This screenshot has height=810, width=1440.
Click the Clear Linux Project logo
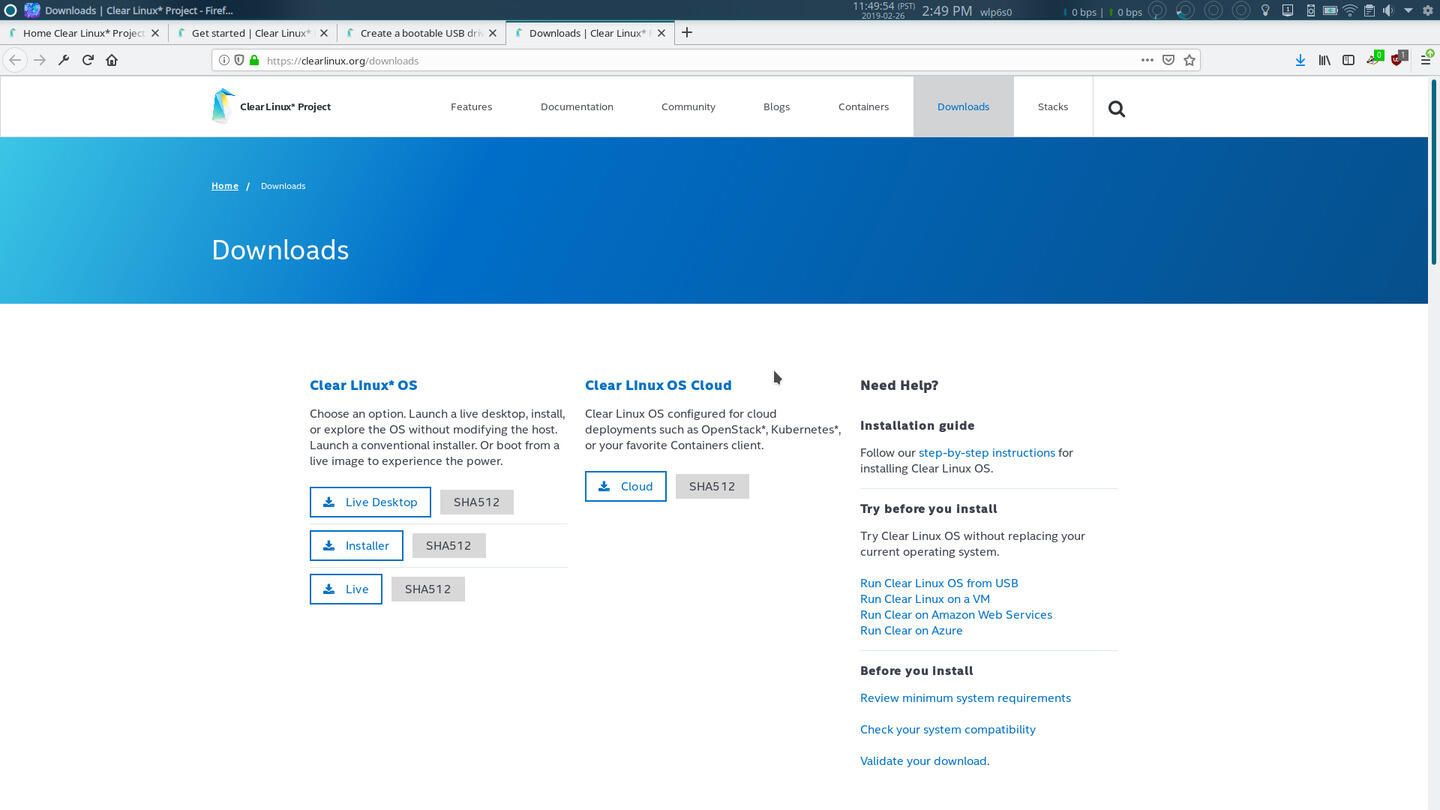[271, 106]
